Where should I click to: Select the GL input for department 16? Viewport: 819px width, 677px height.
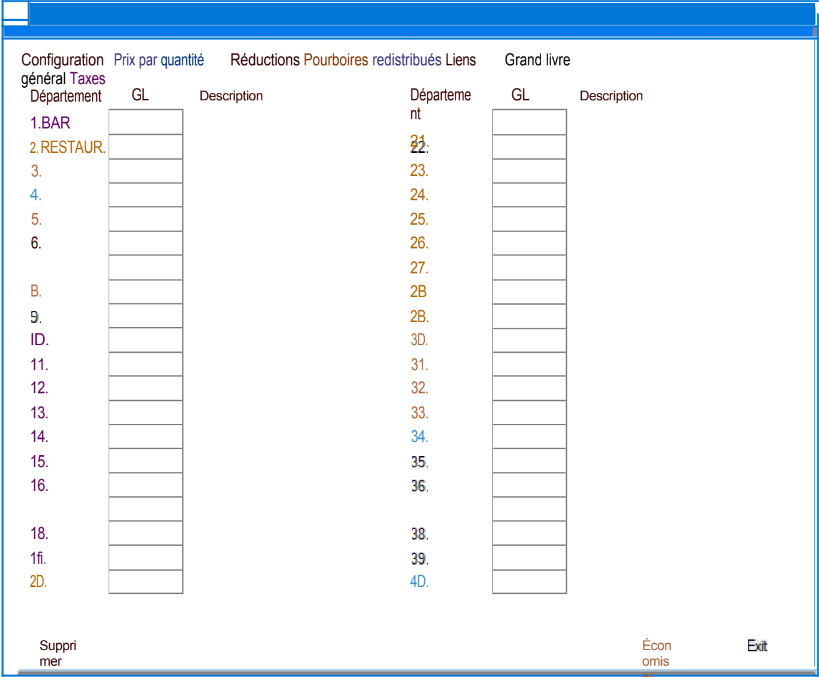pyautogui.click(x=146, y=485)
